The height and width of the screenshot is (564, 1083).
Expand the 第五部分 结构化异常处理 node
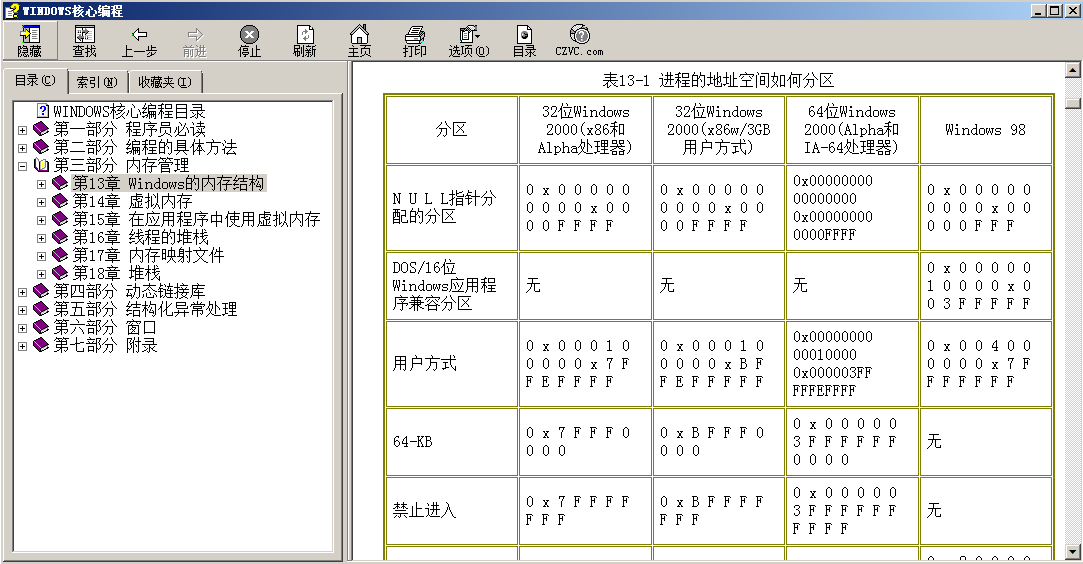tap(22, 309)
